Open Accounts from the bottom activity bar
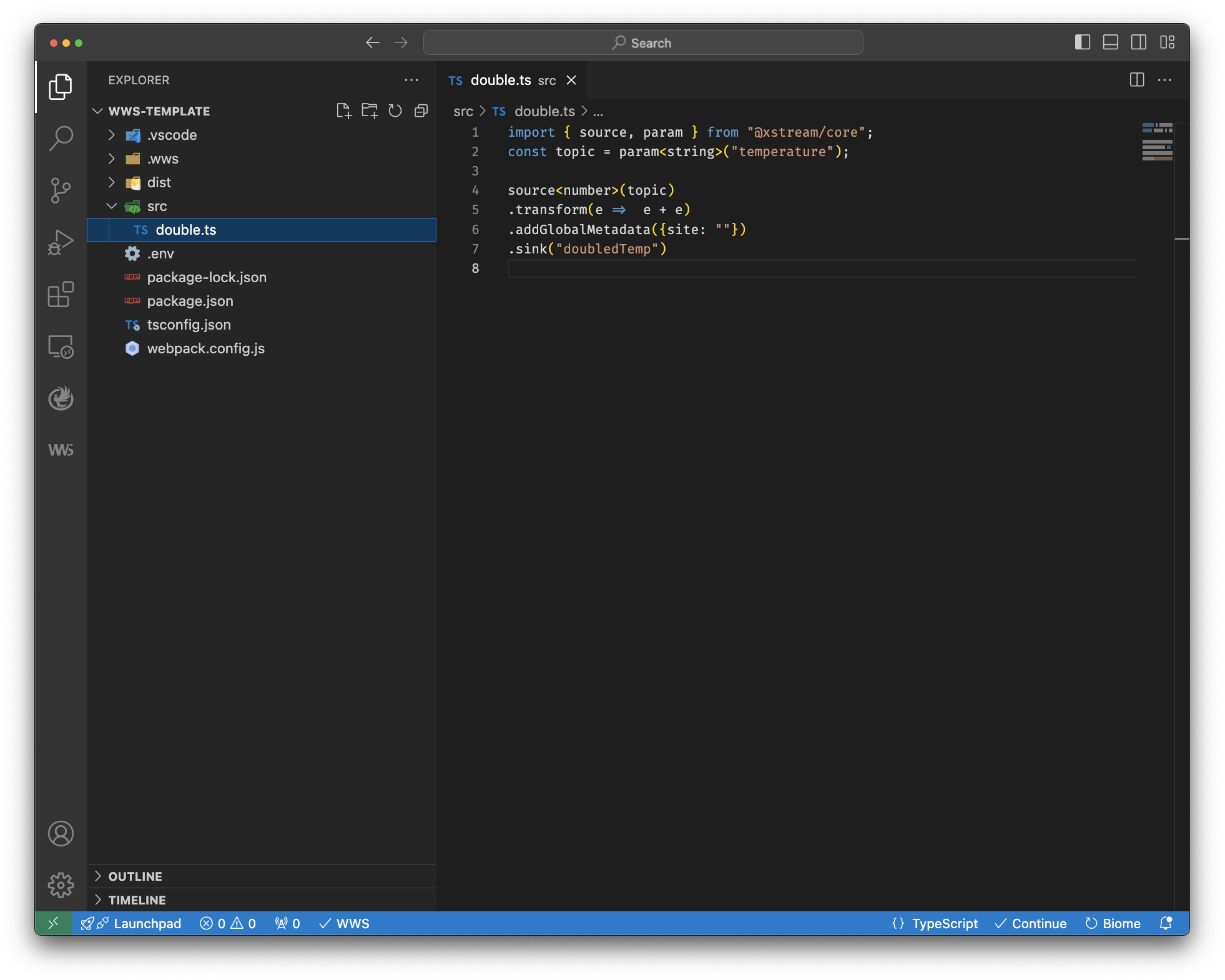This screenshot has width=1225, height=980. click(61, 834)
